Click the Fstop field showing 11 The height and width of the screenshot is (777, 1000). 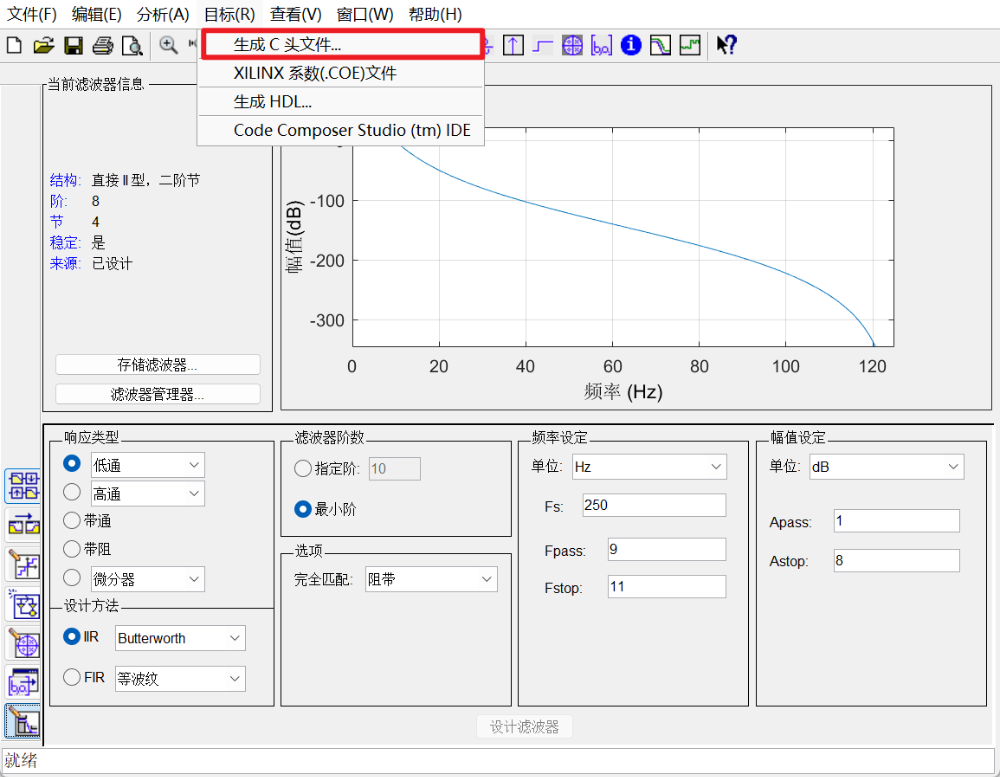tap(666, 587)
